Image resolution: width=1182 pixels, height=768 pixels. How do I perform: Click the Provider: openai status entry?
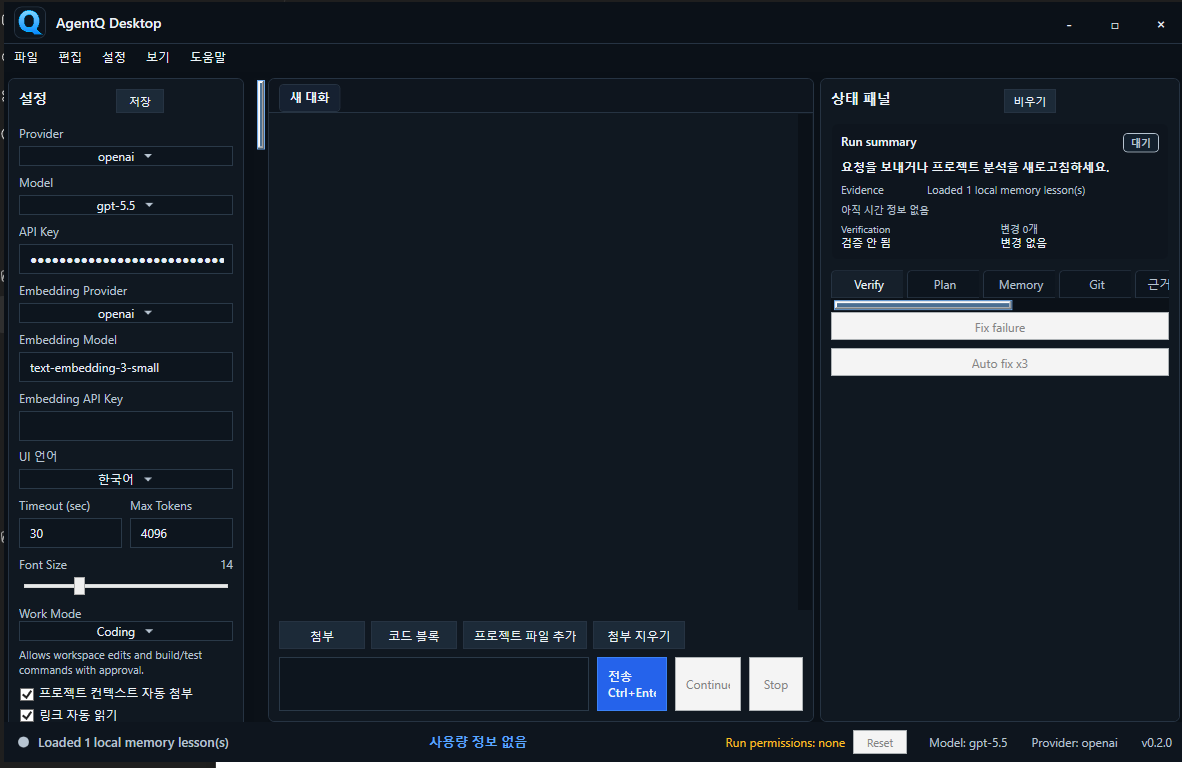coord(1074,743)
